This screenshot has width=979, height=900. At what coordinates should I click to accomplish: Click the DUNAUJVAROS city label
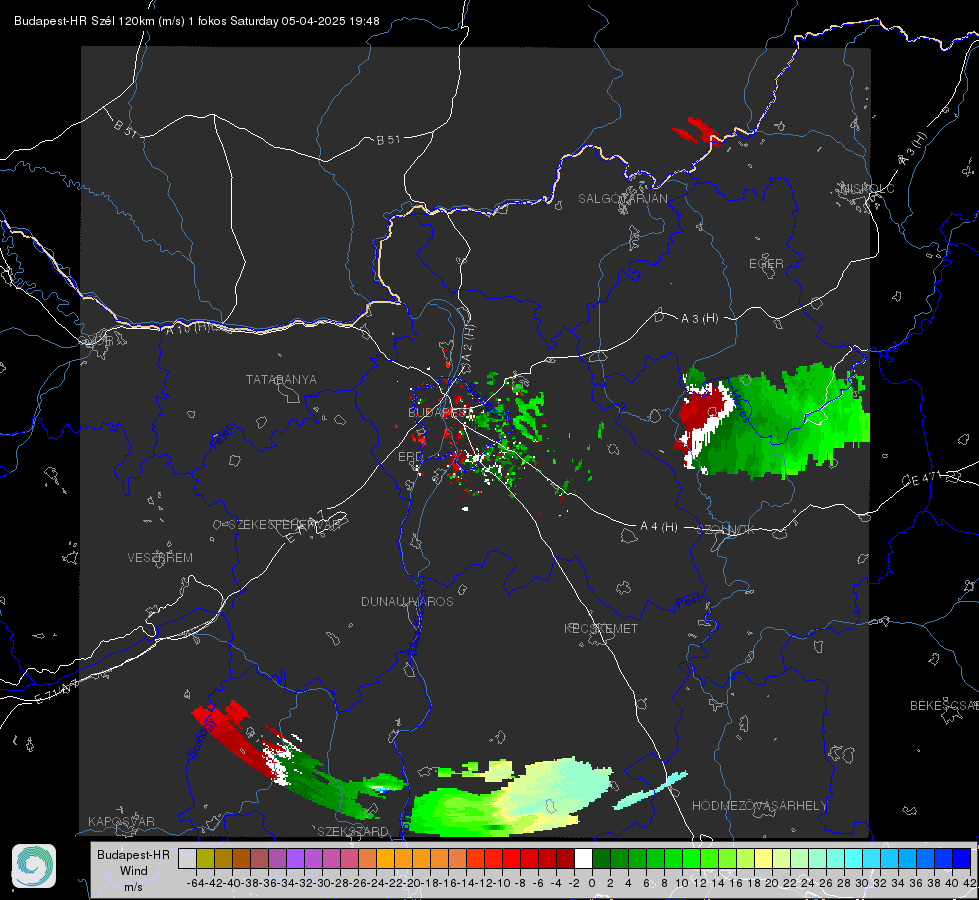pos(407,601)
